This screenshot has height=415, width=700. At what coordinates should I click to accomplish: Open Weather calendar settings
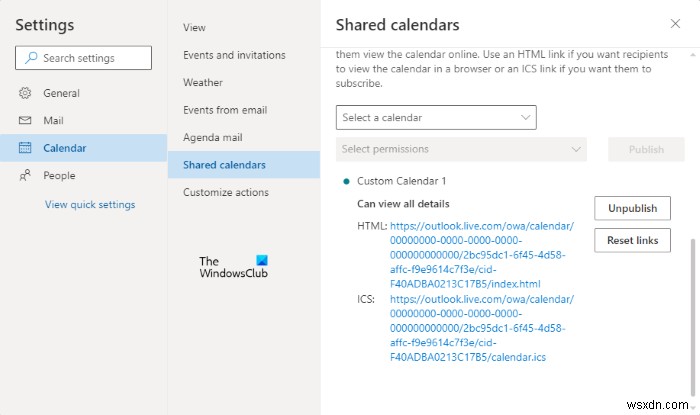(x=203, y=83)
